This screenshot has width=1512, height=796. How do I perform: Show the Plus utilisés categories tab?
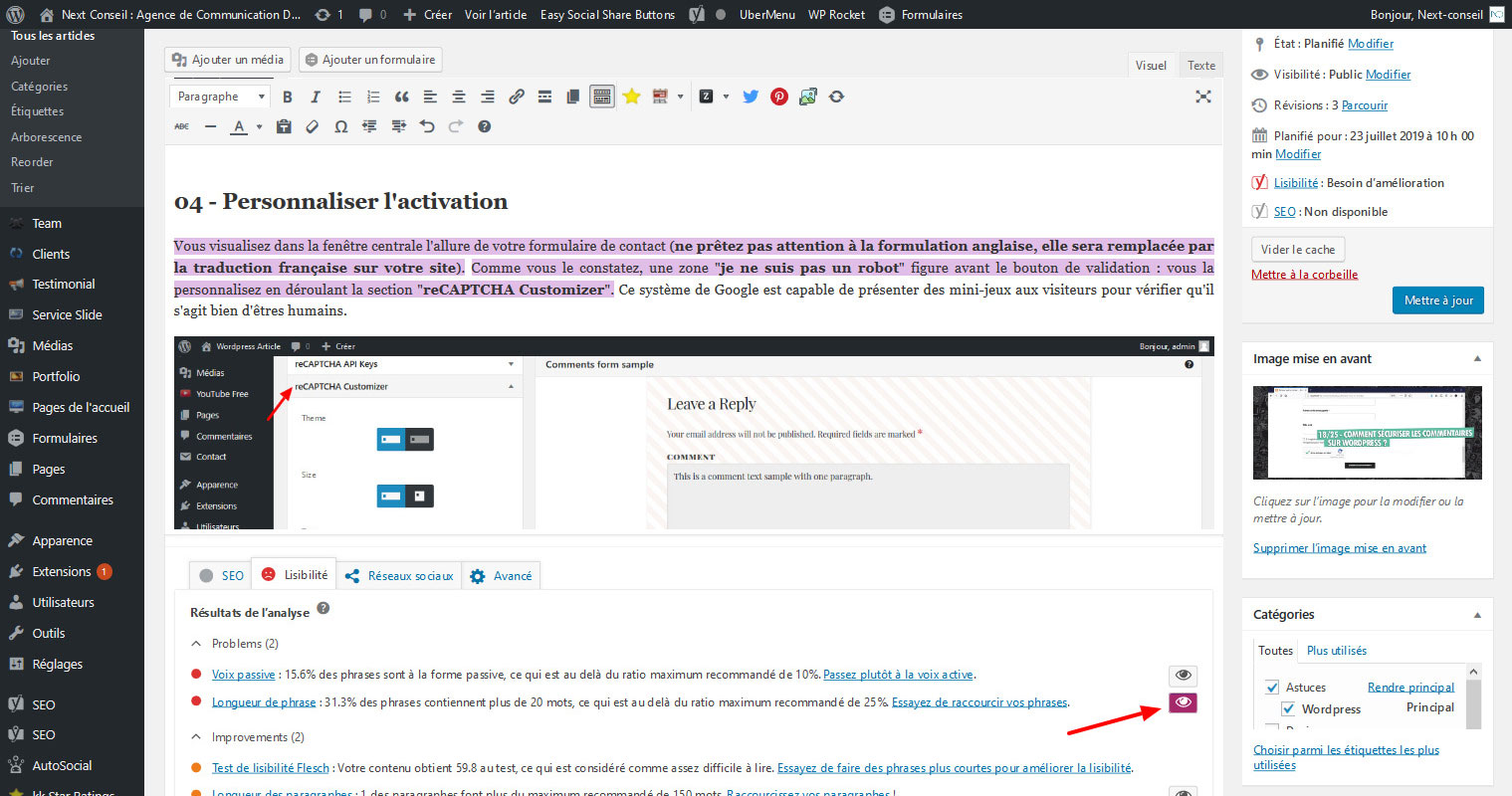1336,651
